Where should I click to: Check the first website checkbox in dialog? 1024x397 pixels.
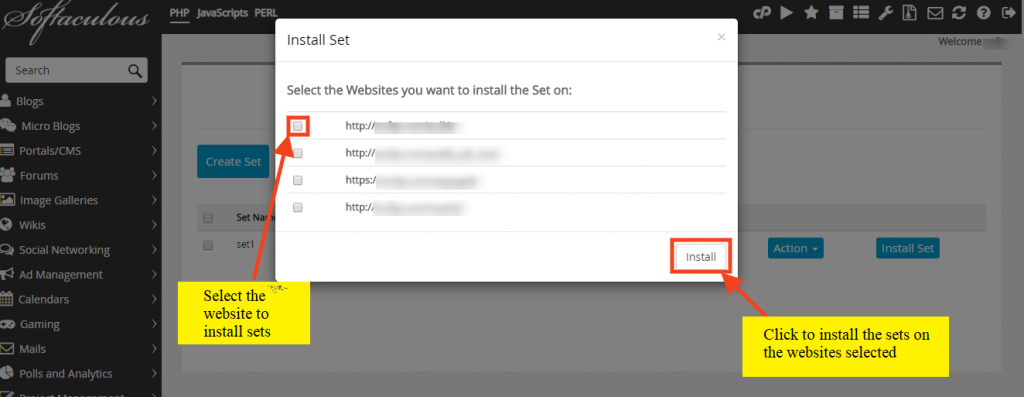pos(298,126)
